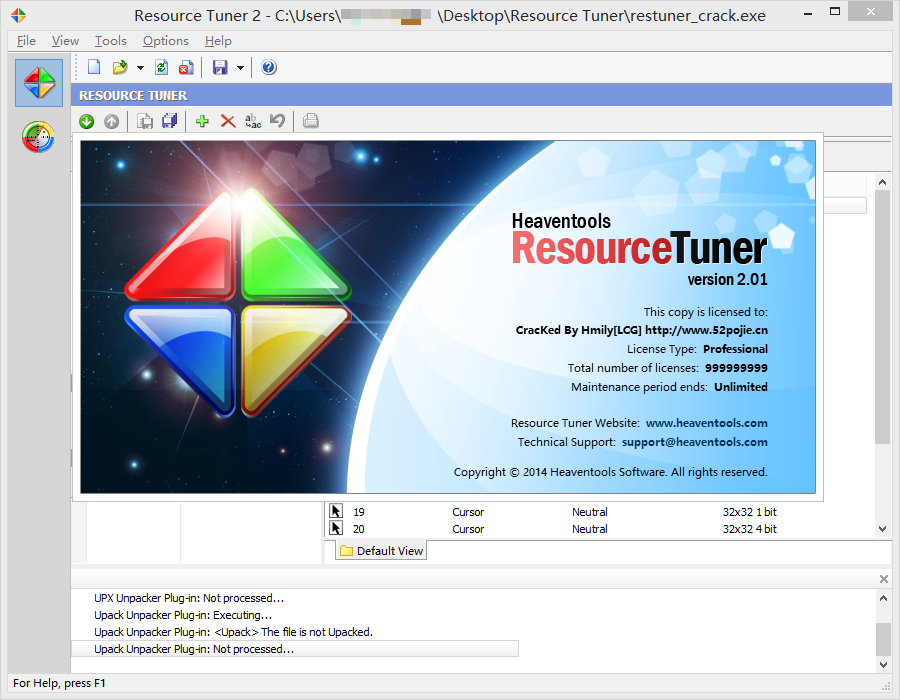Open the Tools menu
The width and height of the screenshot is (900, 700).
(111, 41)
